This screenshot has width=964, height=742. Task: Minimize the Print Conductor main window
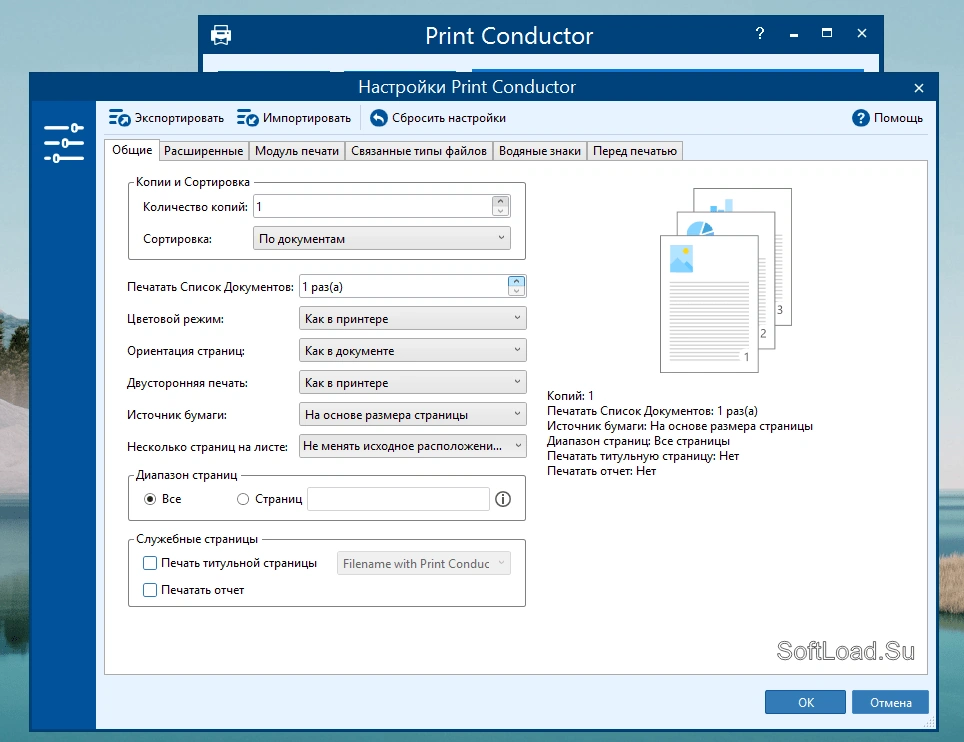(794, 34)
